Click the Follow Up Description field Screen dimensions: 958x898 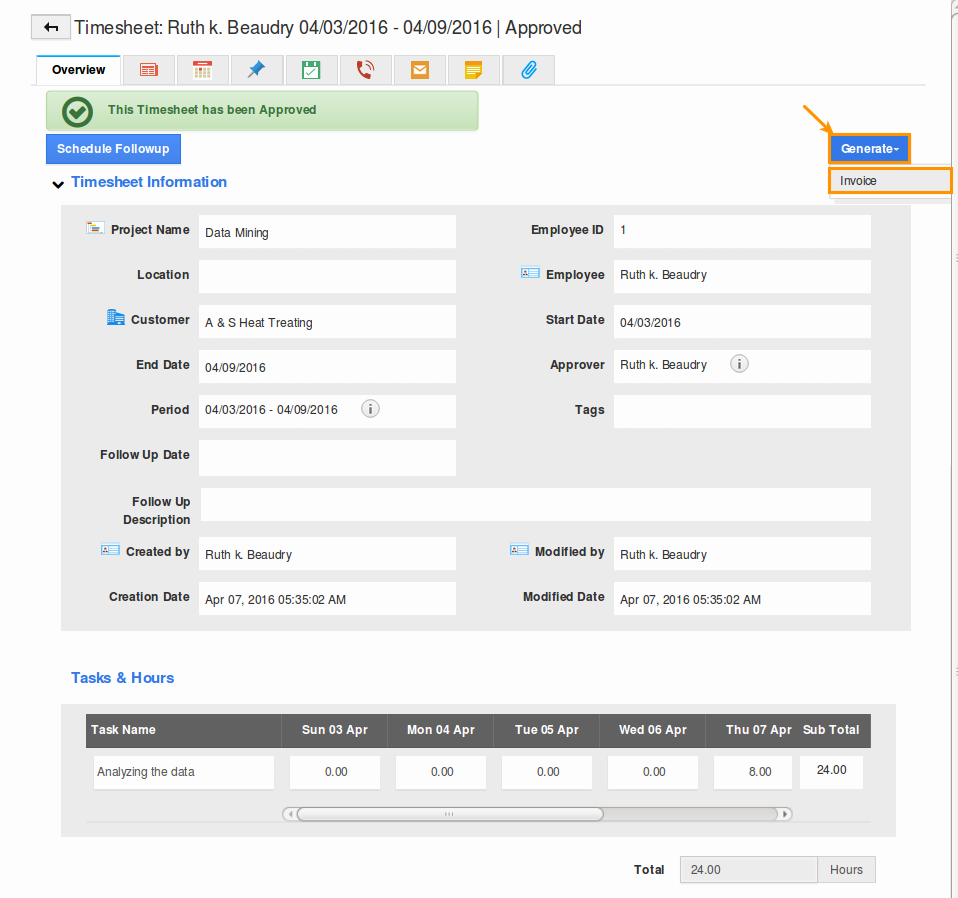(x=535, y=505)
